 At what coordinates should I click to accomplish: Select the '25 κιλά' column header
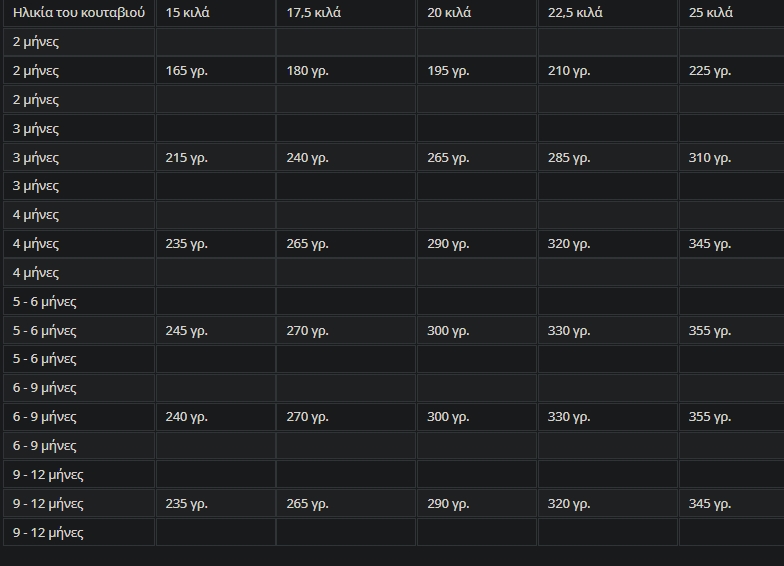coord(732,13)
